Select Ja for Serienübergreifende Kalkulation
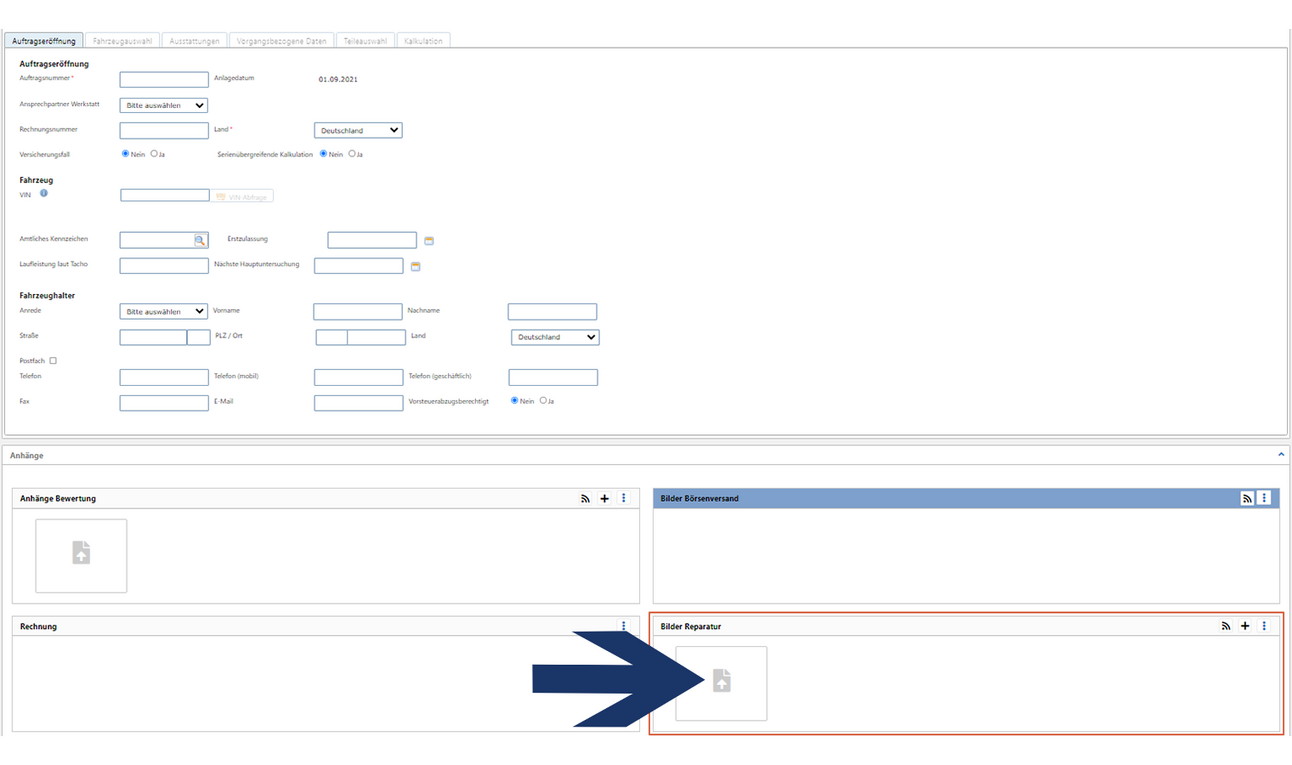The image size is (1292, 765). click(x=352, y=154)
